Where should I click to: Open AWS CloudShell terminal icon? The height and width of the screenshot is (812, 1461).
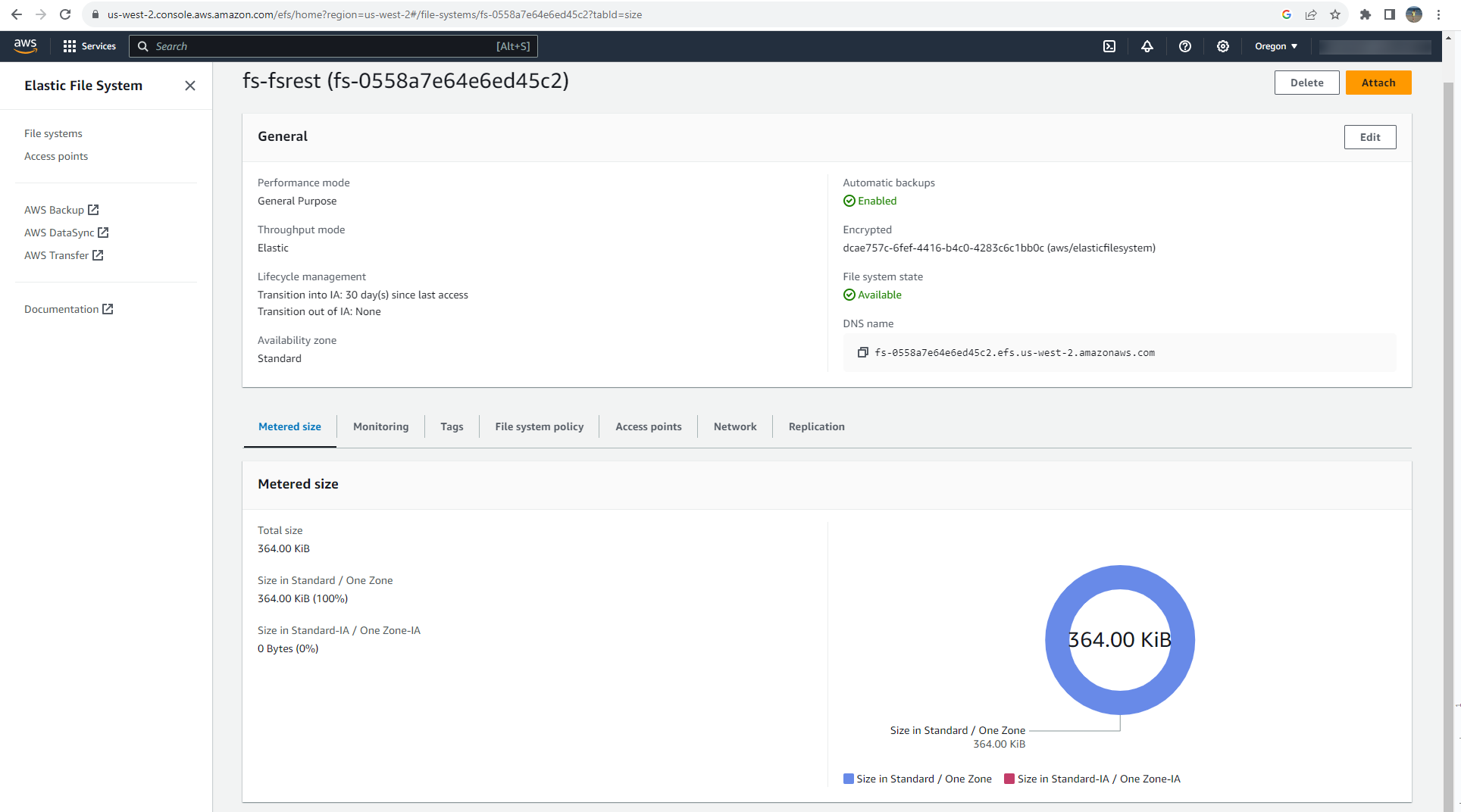tap(1109, 46)
